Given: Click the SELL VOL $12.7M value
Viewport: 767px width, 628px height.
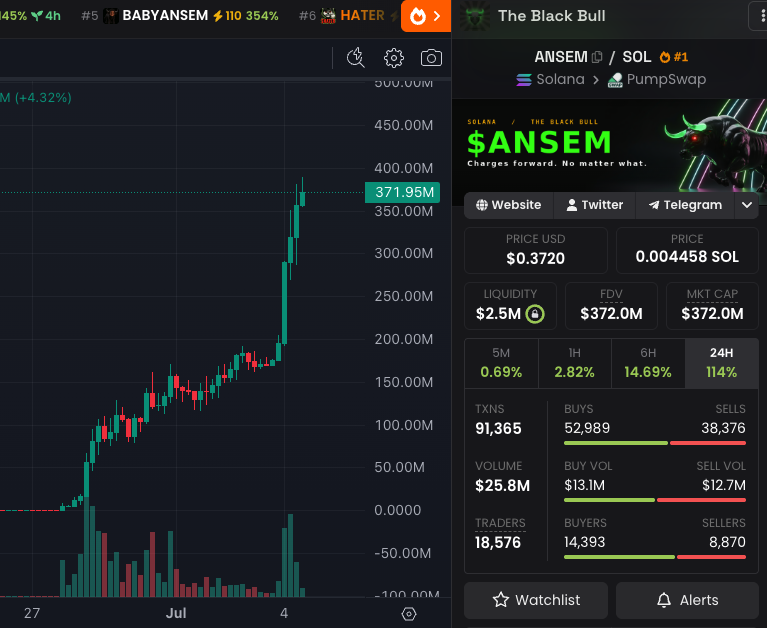Looking at the screenshot, I should [724, 485].
